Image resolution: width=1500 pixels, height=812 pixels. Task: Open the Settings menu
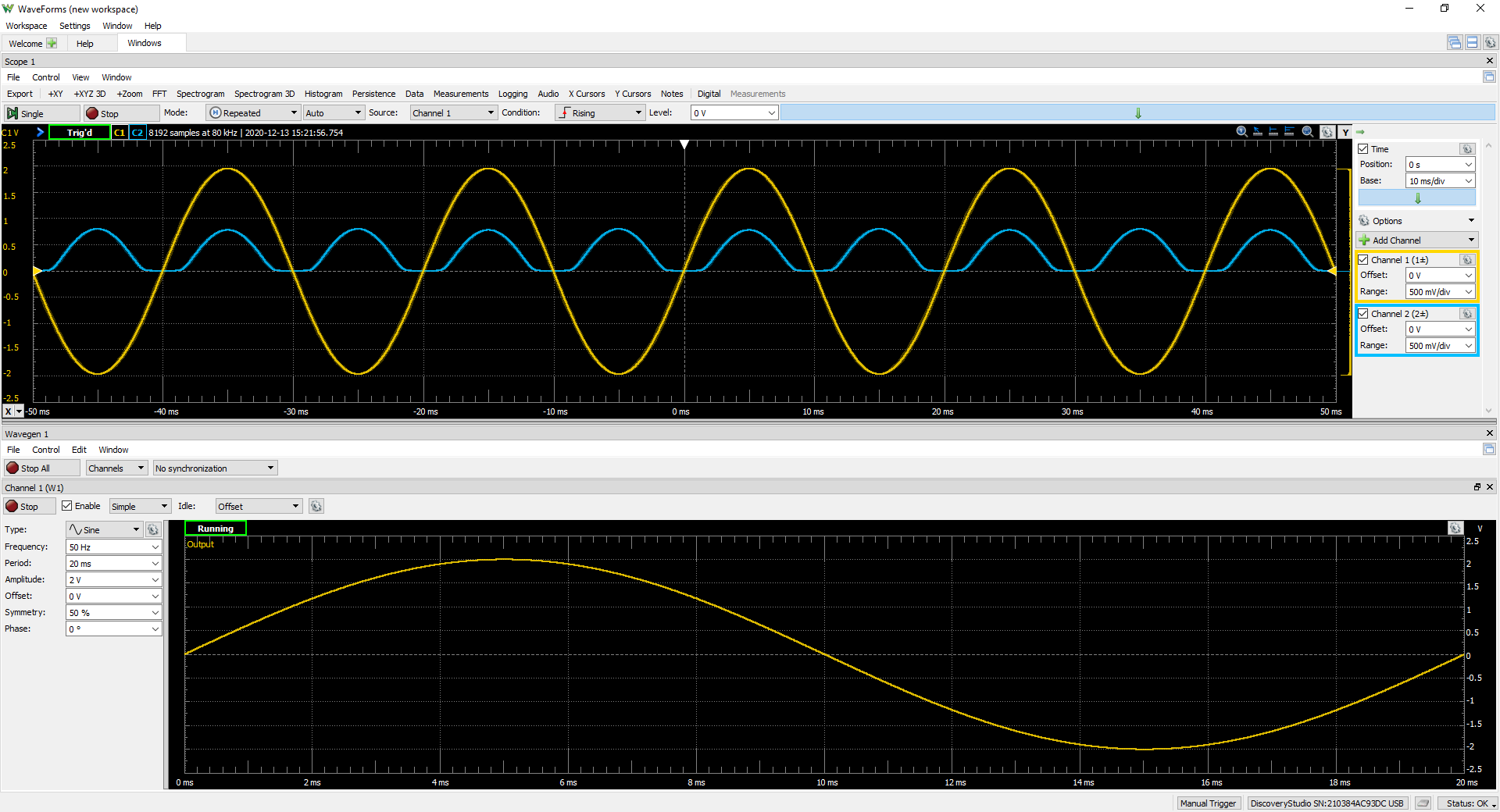coord(75,26)
